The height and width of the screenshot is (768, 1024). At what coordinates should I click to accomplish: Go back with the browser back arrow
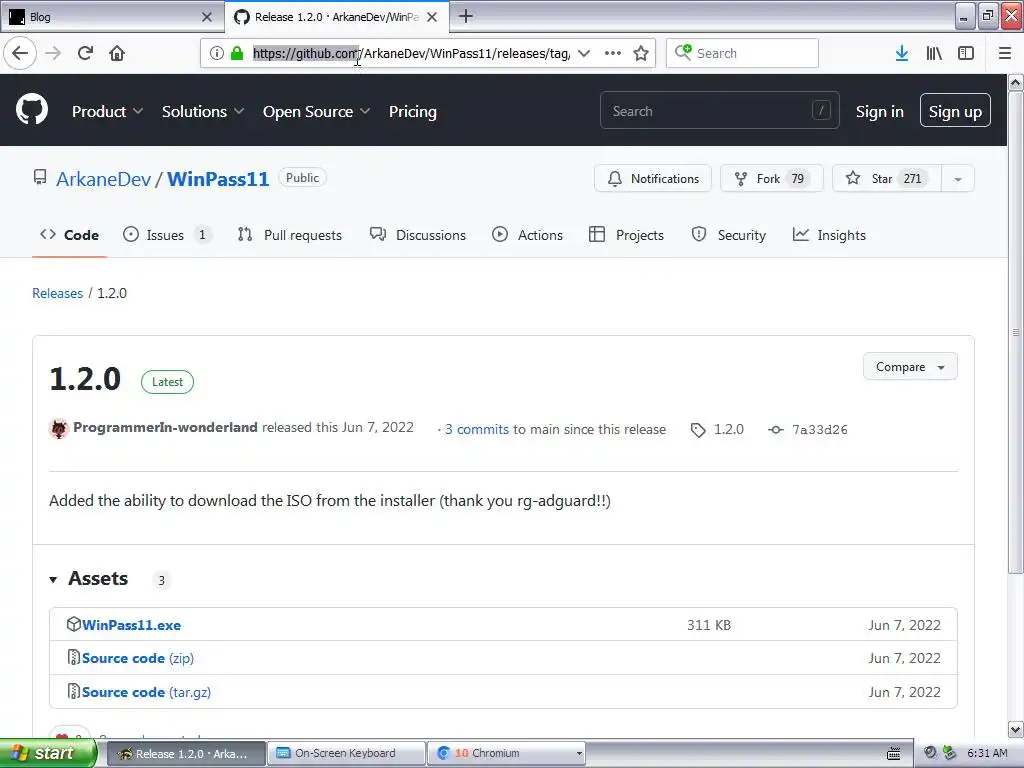click(20, 53)
